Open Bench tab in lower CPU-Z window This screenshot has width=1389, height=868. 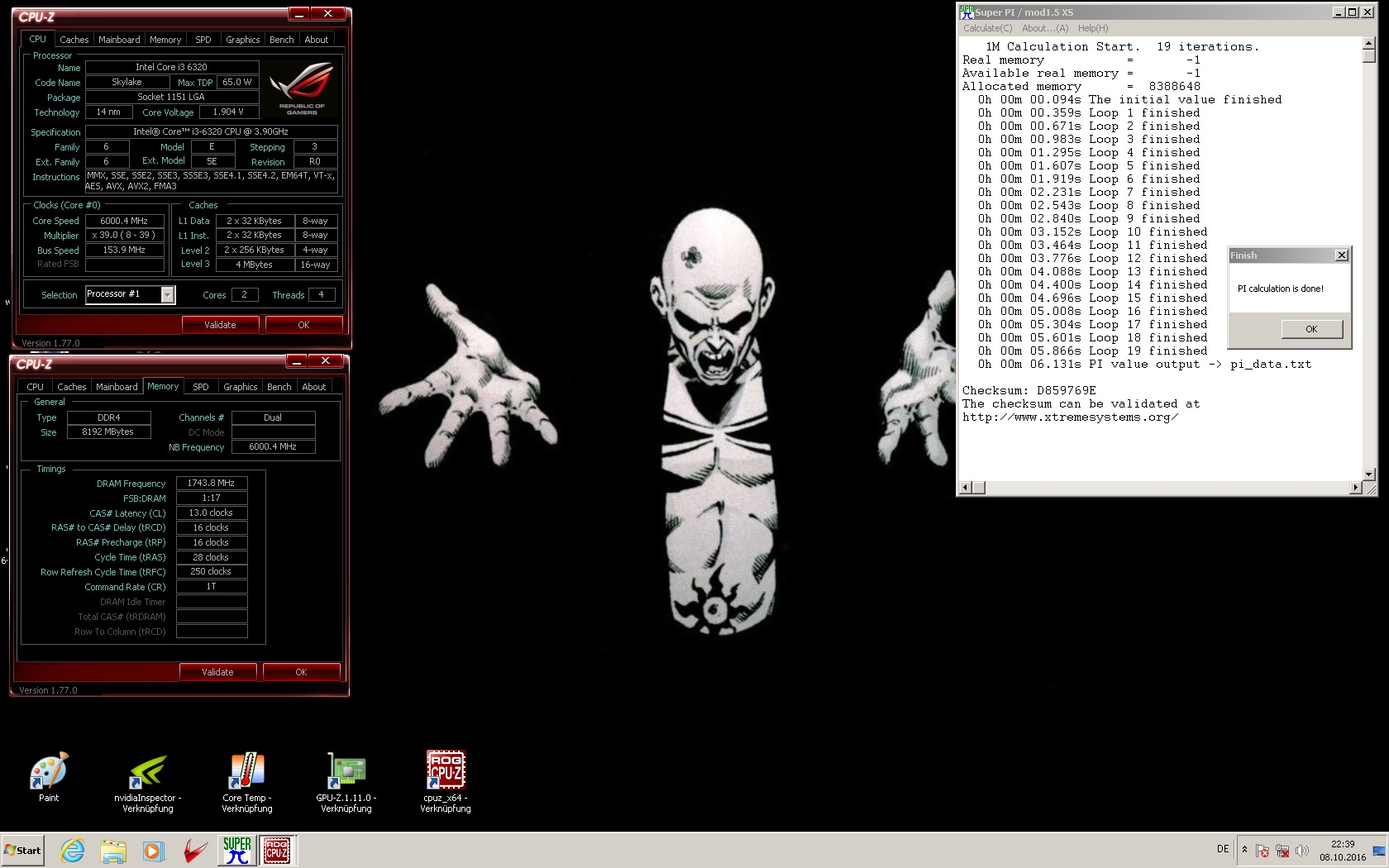pos(279,387)
